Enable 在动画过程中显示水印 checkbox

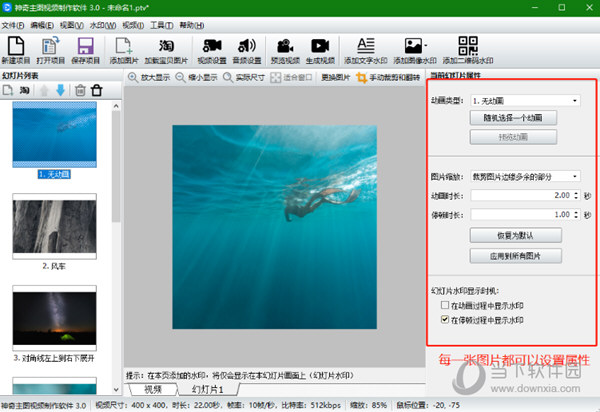445,305
